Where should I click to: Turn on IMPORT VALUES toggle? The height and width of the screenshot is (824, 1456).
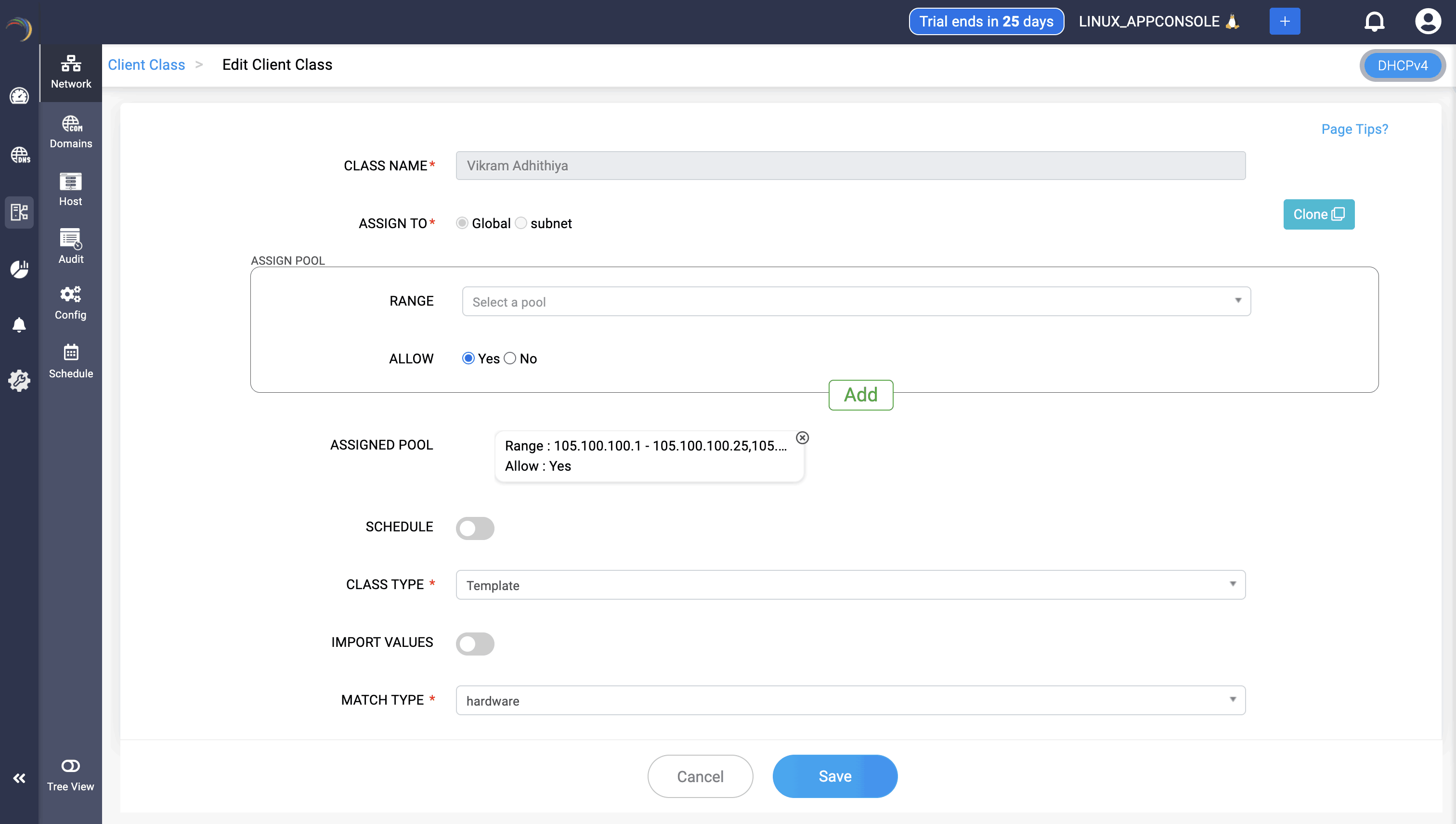(x=475, y=644)
